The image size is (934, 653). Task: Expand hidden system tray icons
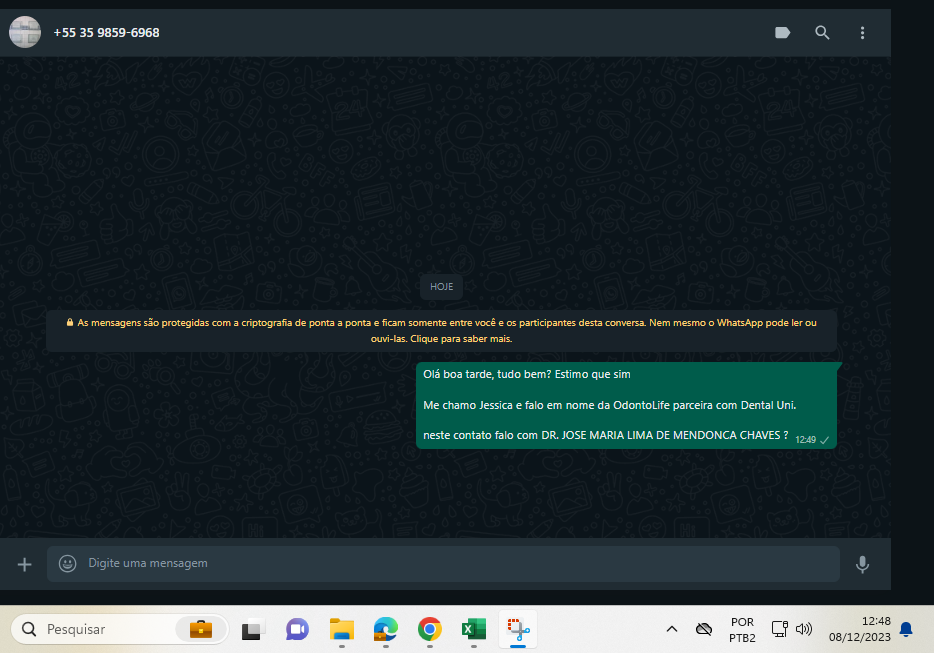pos(672,629)
